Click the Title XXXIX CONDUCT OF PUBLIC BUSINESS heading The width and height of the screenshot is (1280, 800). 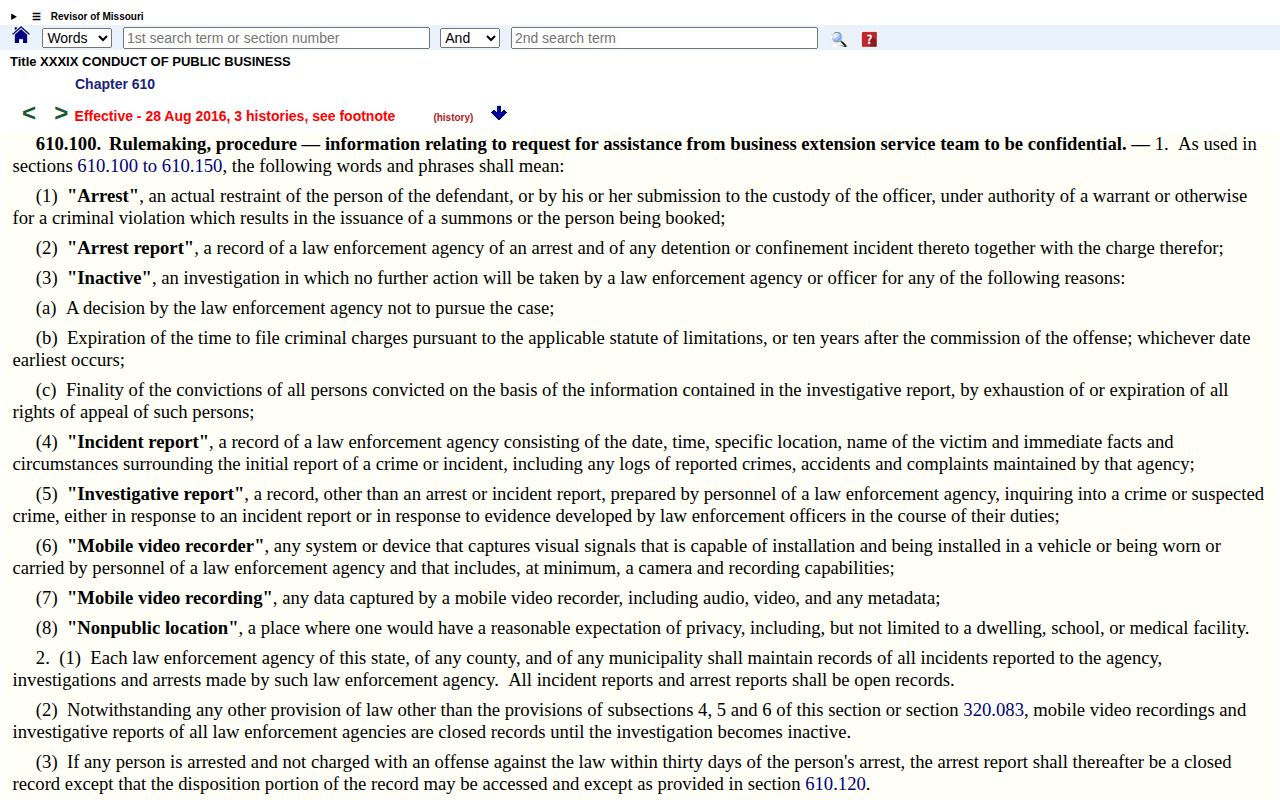pos(150,62)
